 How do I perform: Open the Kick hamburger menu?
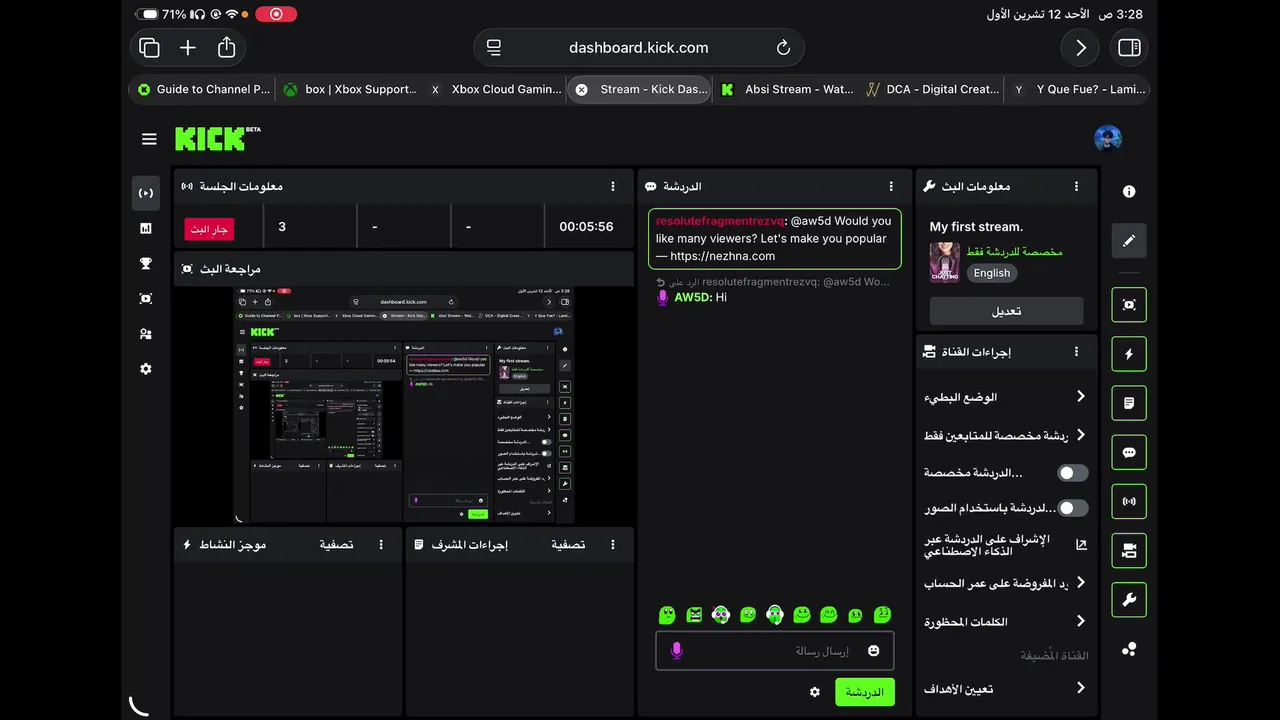(x=149, y=139)
